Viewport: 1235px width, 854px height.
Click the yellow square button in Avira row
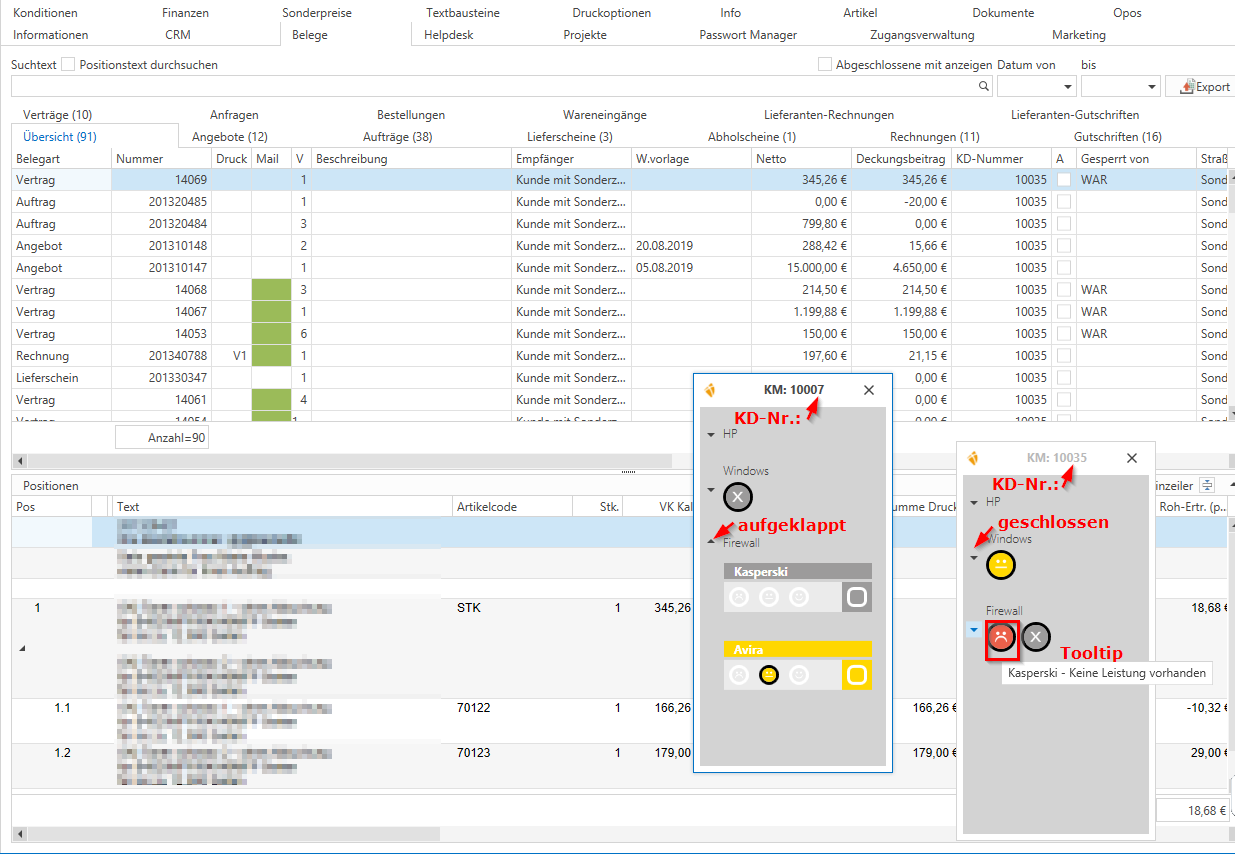(x=856, y=675)
